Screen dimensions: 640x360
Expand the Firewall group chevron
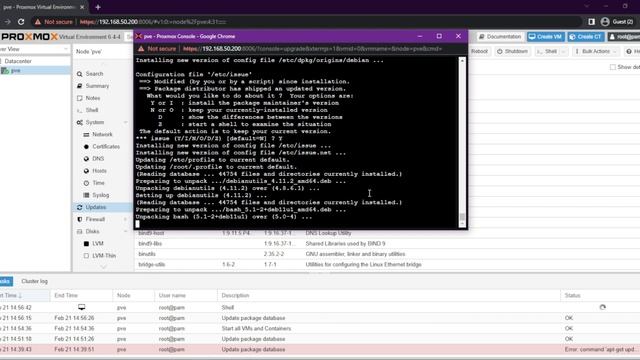point(125,220)
